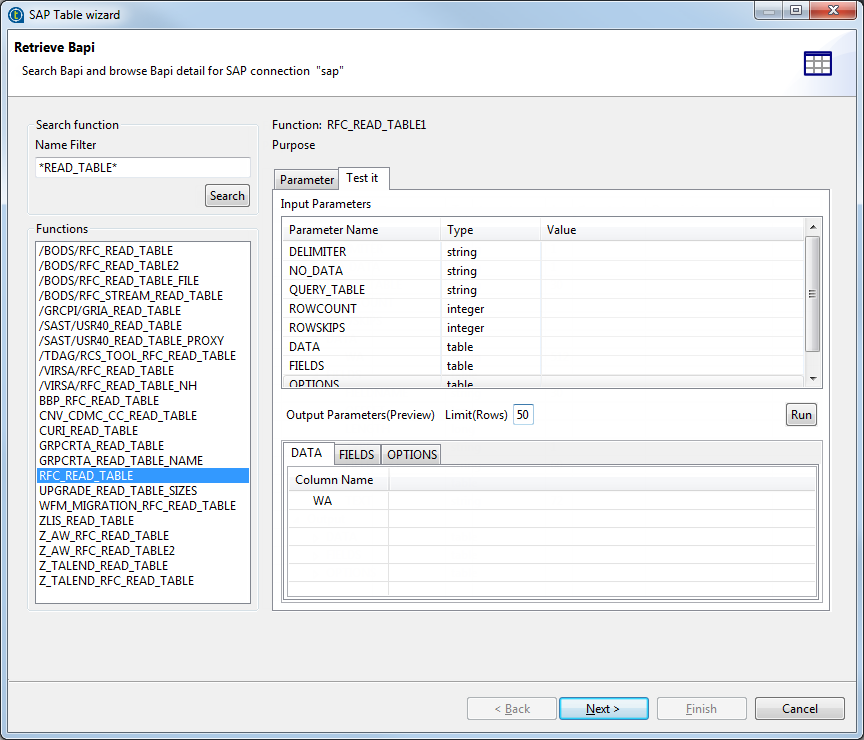
Task: Select the DATA output tab
Action: click(306, 454)
